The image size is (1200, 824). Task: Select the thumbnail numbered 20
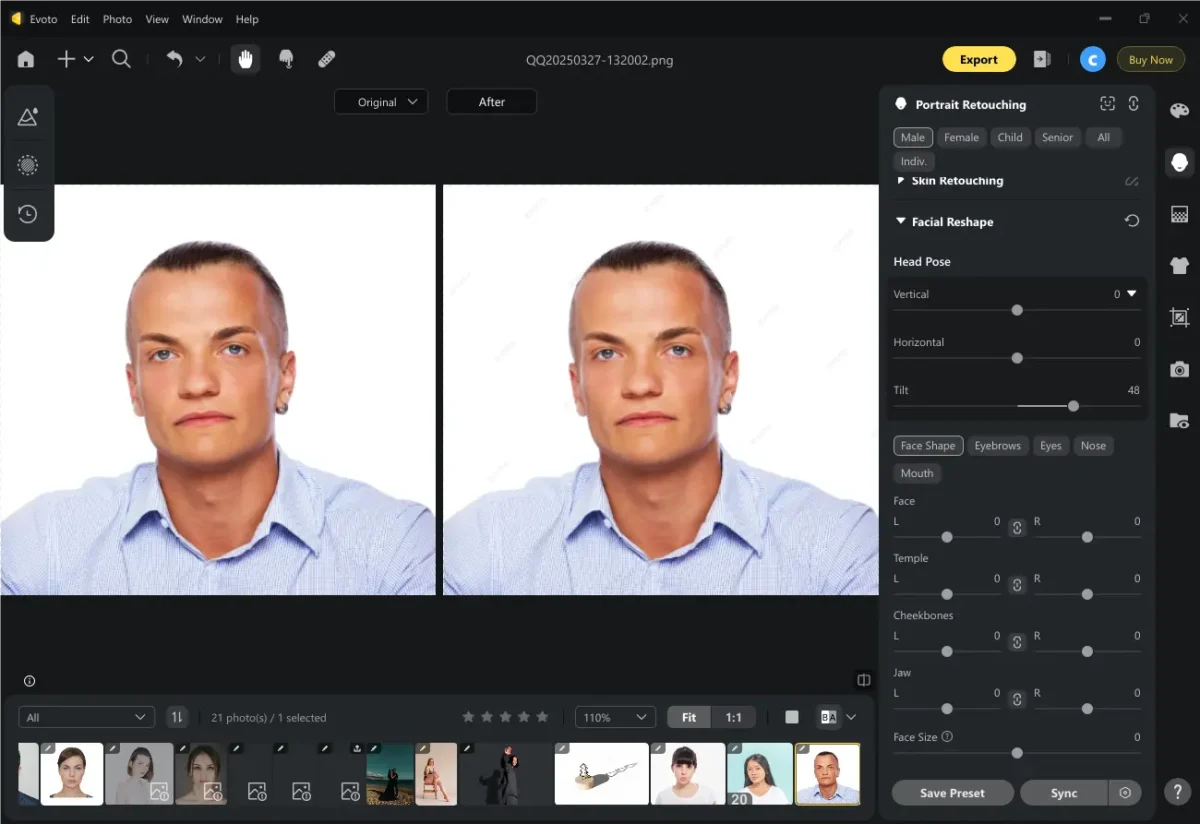(x=760, y=774)
